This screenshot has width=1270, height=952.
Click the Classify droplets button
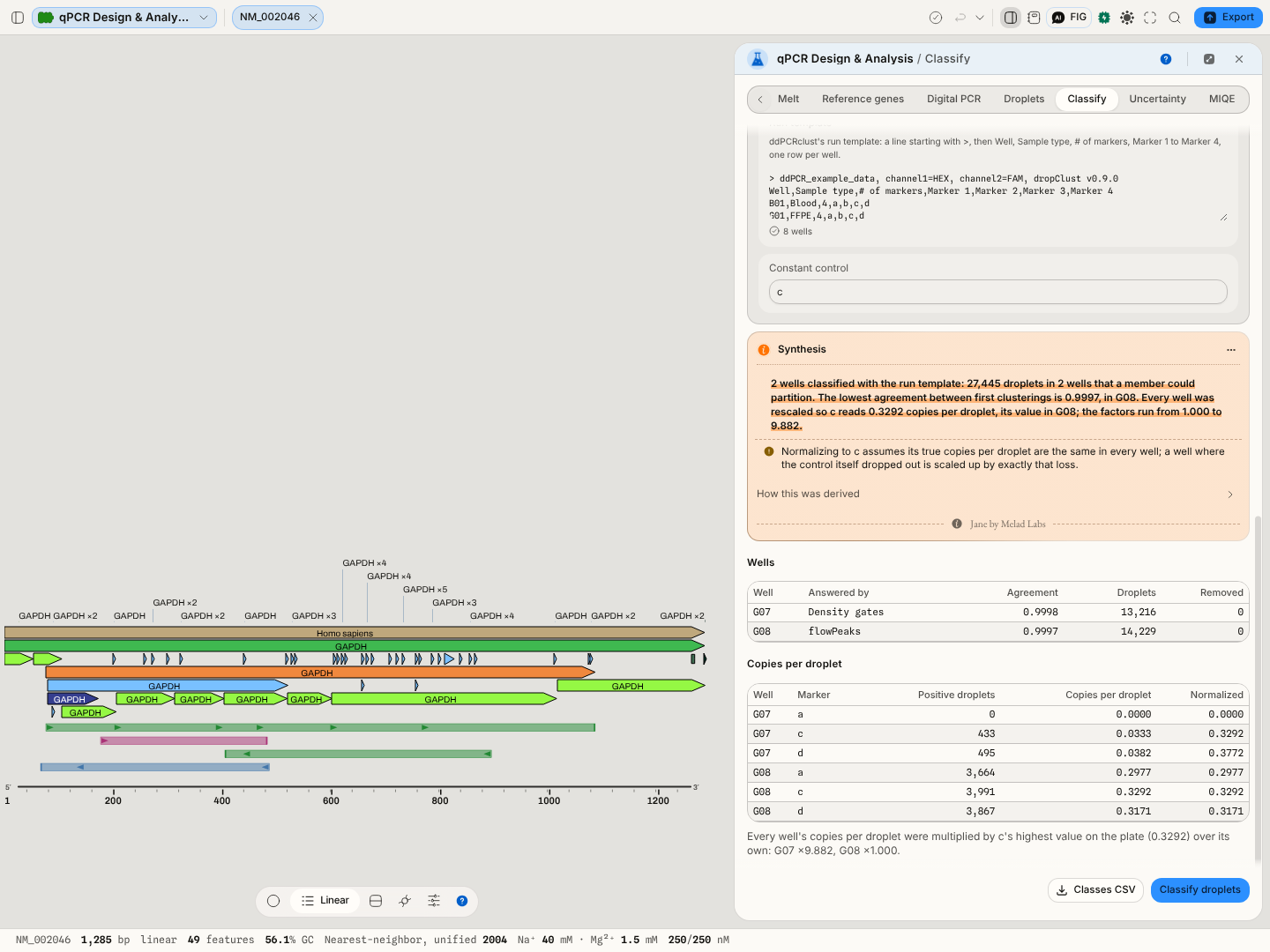pyautogui.click(x=1199, y=890)
